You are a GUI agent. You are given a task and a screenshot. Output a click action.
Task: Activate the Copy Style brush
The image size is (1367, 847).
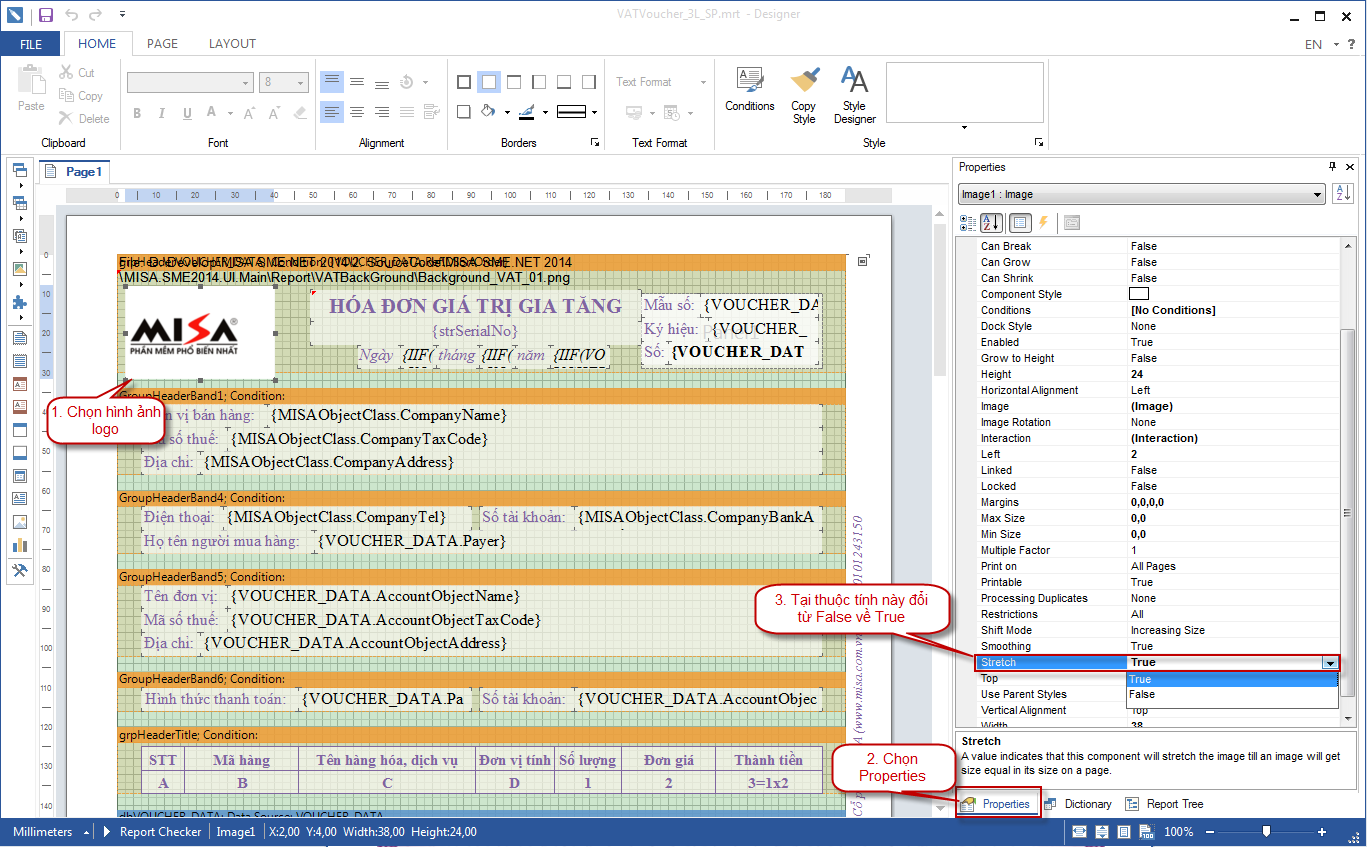point(804,96)
